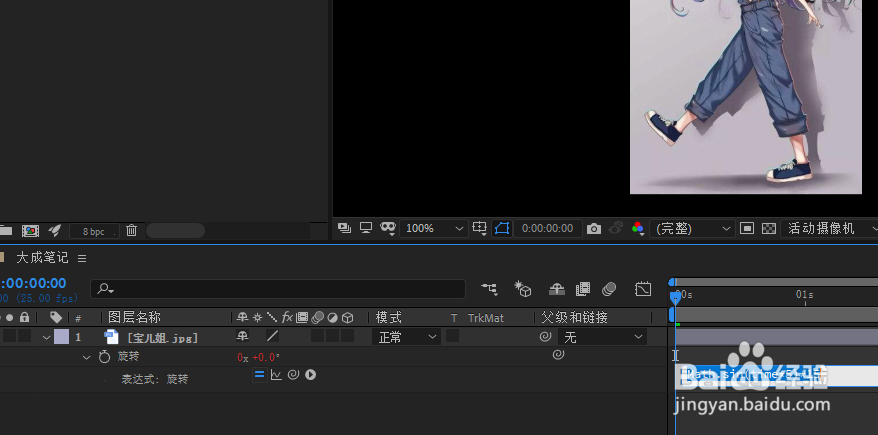This screenshot has height=435, width=878.
Task: Click Always Preview This View icon
Action: (344, 228)
